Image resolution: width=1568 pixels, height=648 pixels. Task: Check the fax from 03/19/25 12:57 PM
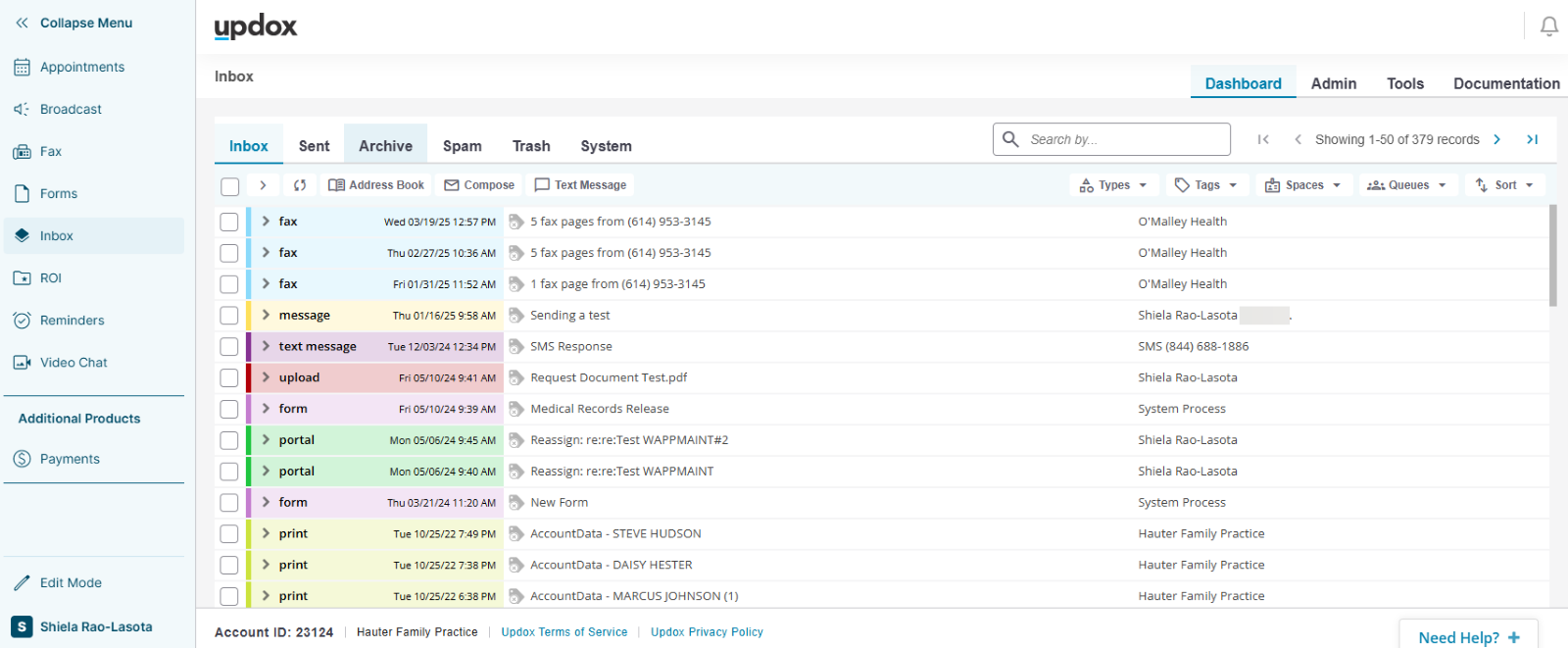point(229,222)
